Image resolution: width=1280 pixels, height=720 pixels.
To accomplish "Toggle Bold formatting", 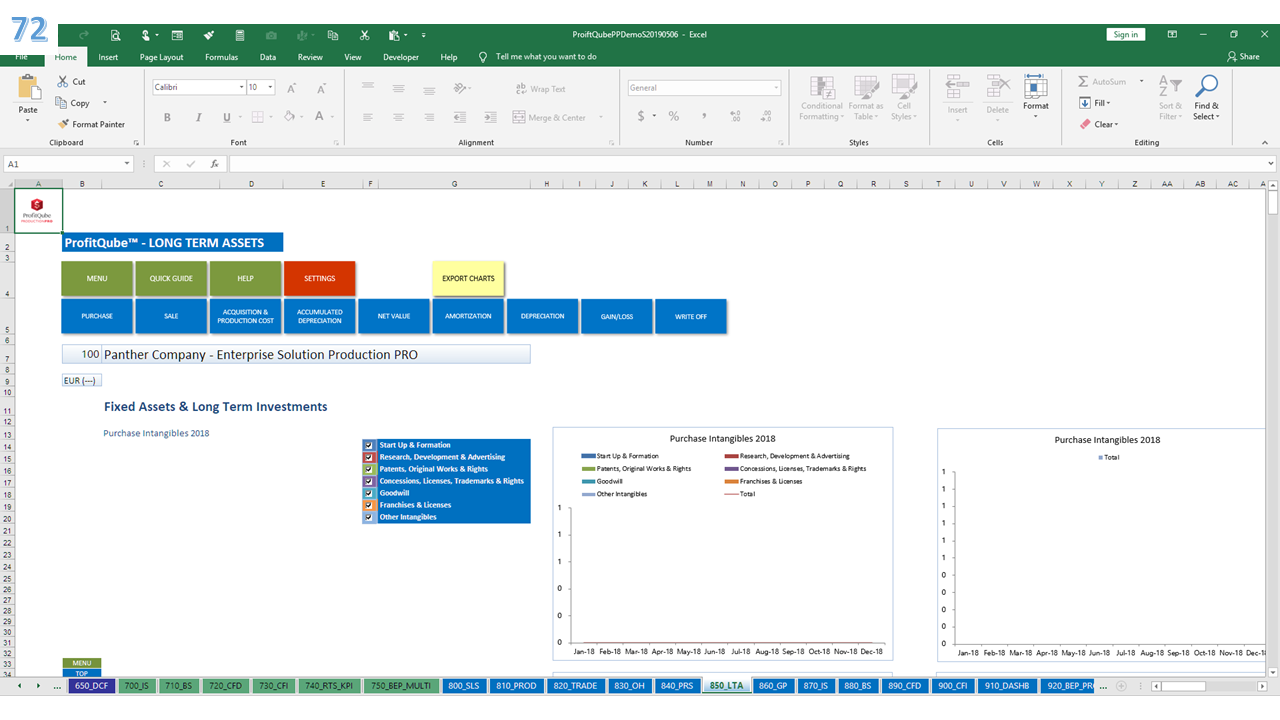I will pyautogui.click(x=167, y=117).
